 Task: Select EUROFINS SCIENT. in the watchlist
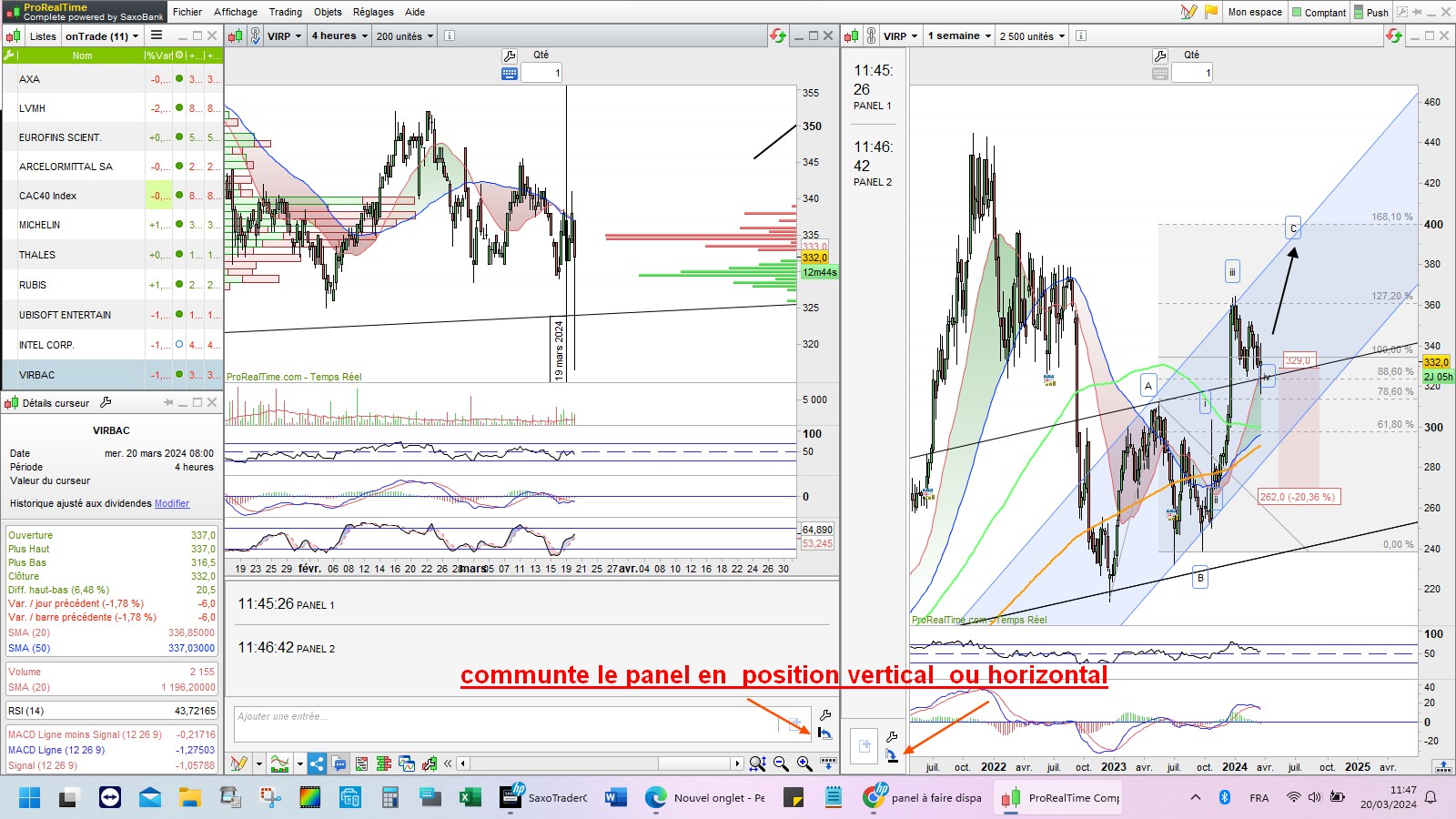[112, 137]
